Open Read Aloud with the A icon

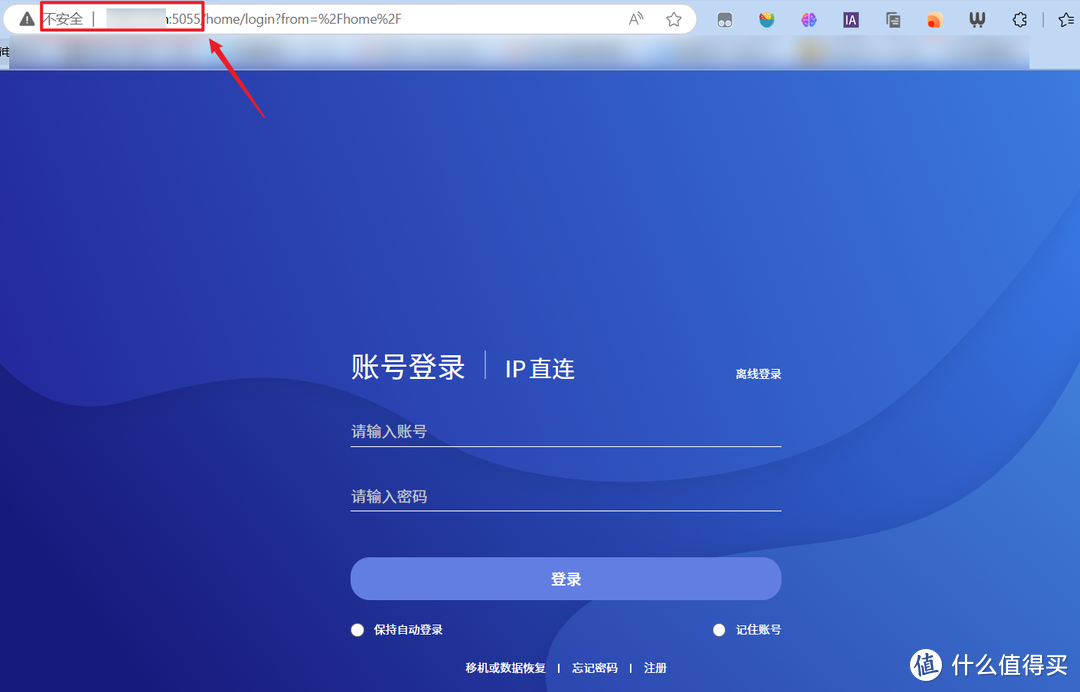(x=636, y=18)
